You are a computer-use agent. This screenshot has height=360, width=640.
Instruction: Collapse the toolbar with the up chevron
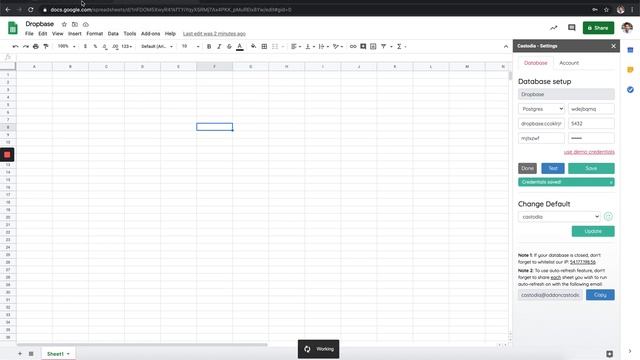click(x=506, y=47)
